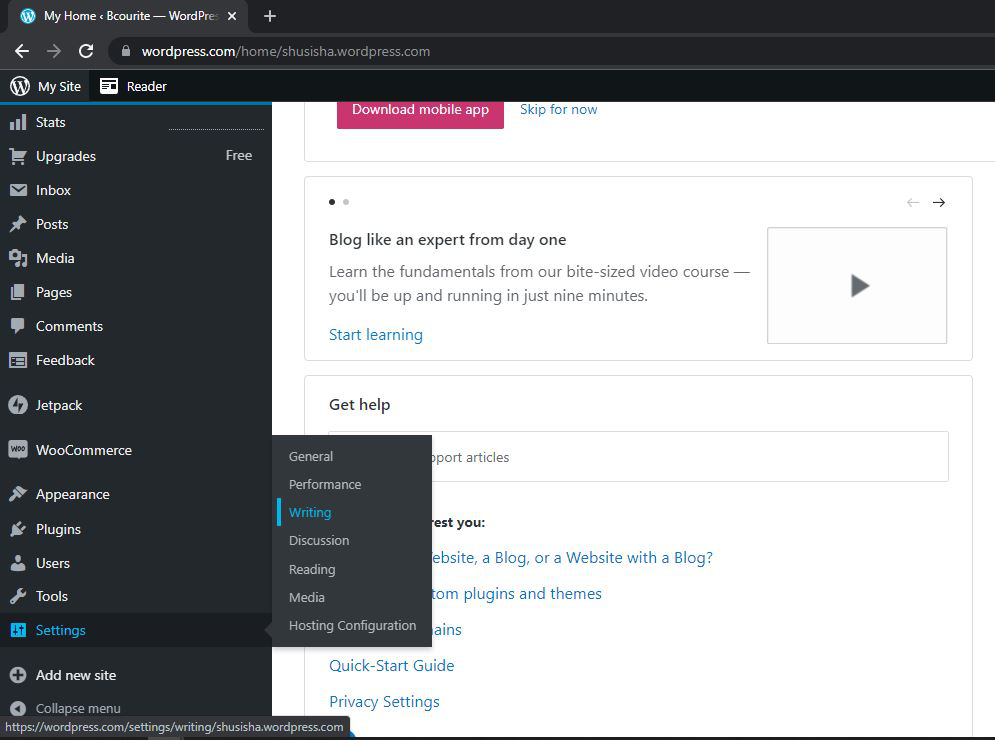The width and height of the screenshot is (995, 740).
Task: Select the Stats label in sidebar
Action: [51, 122]
